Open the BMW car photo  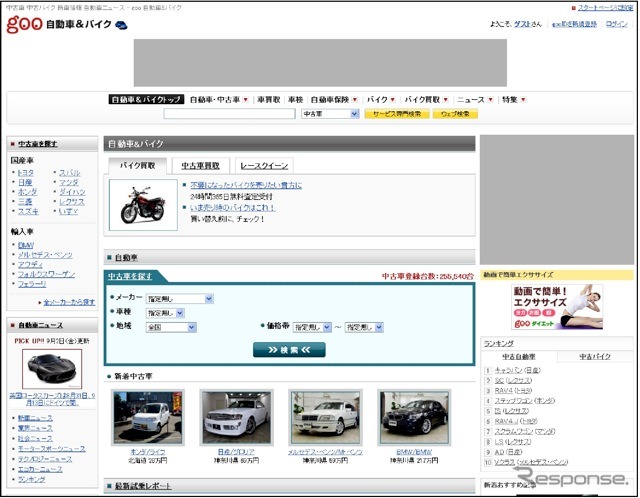pos(414,417)
